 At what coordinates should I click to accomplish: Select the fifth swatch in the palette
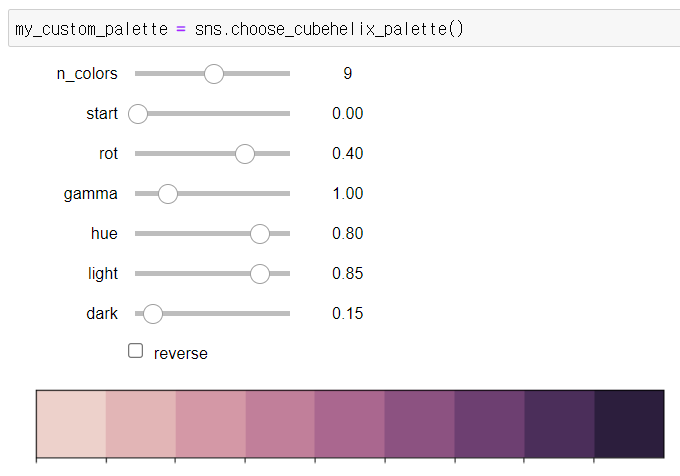pyautogui.click(x=350, y=424)
